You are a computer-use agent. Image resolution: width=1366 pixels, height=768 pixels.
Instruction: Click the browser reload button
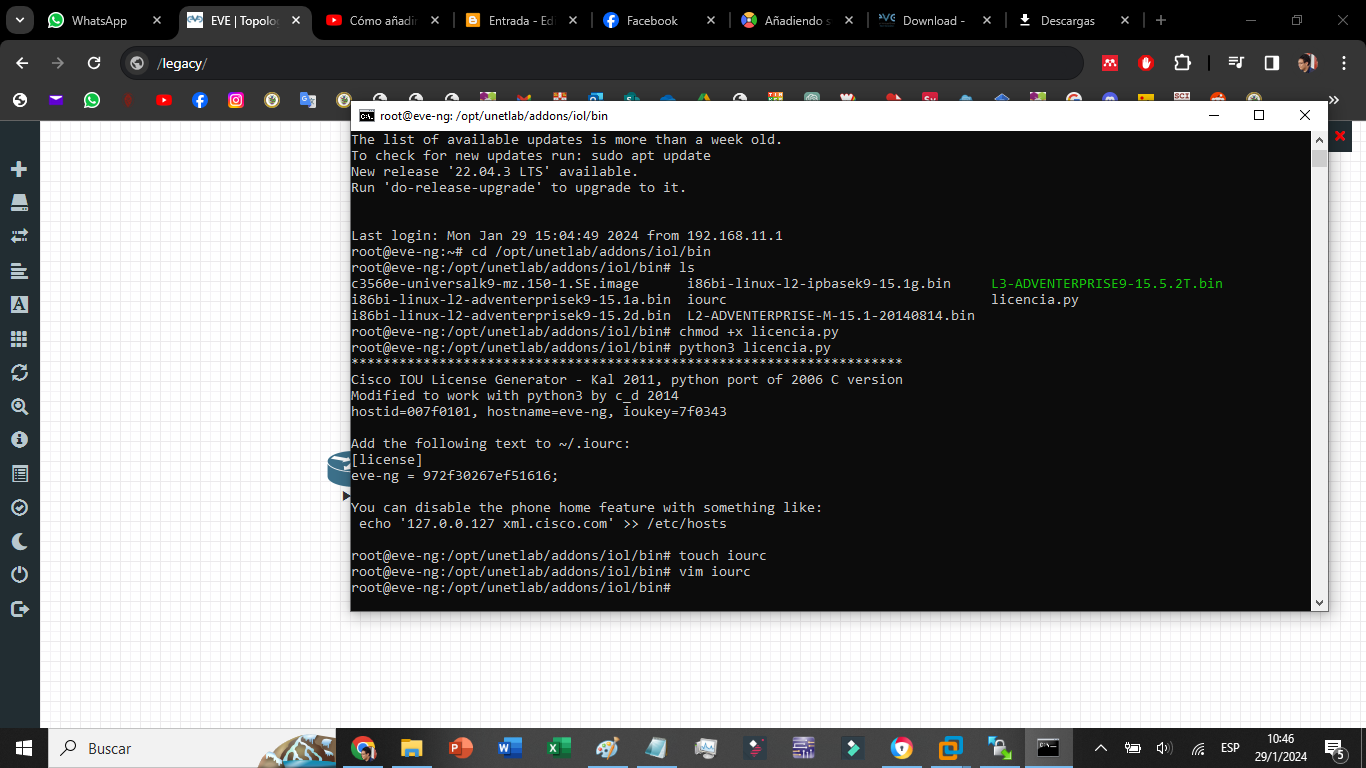[94, 63]
